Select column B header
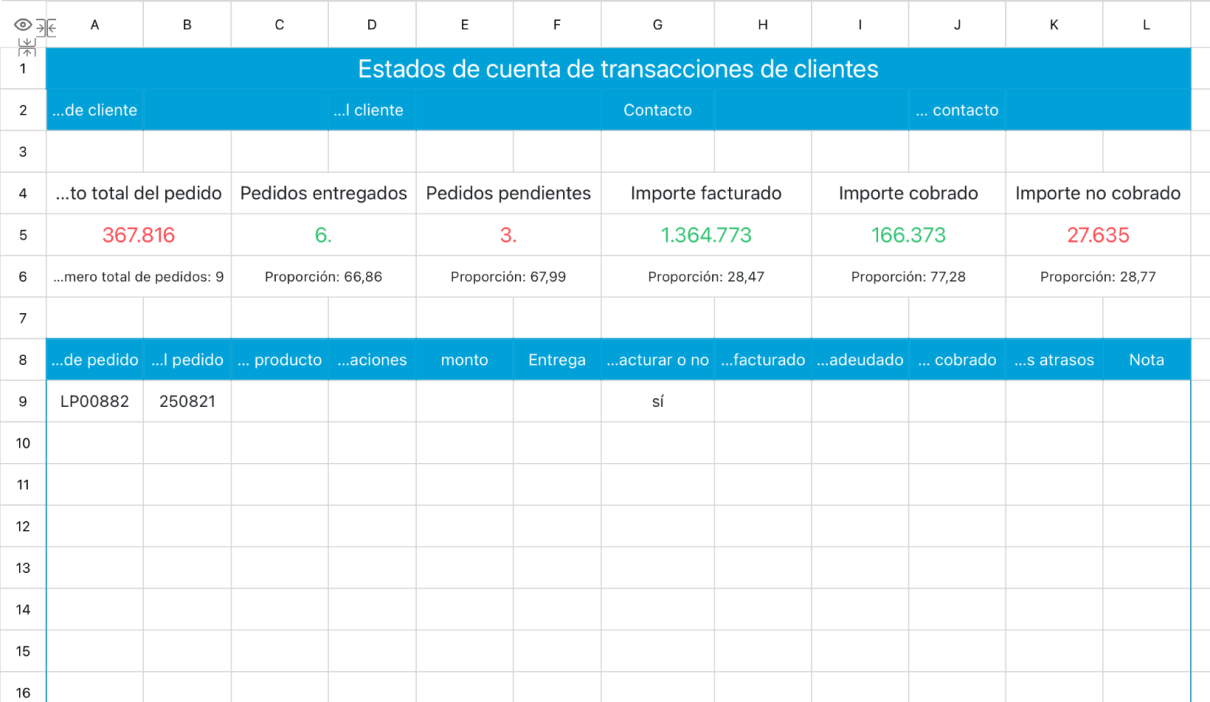Viewport: 1210px width, 702px height. (x=187, y=26)
